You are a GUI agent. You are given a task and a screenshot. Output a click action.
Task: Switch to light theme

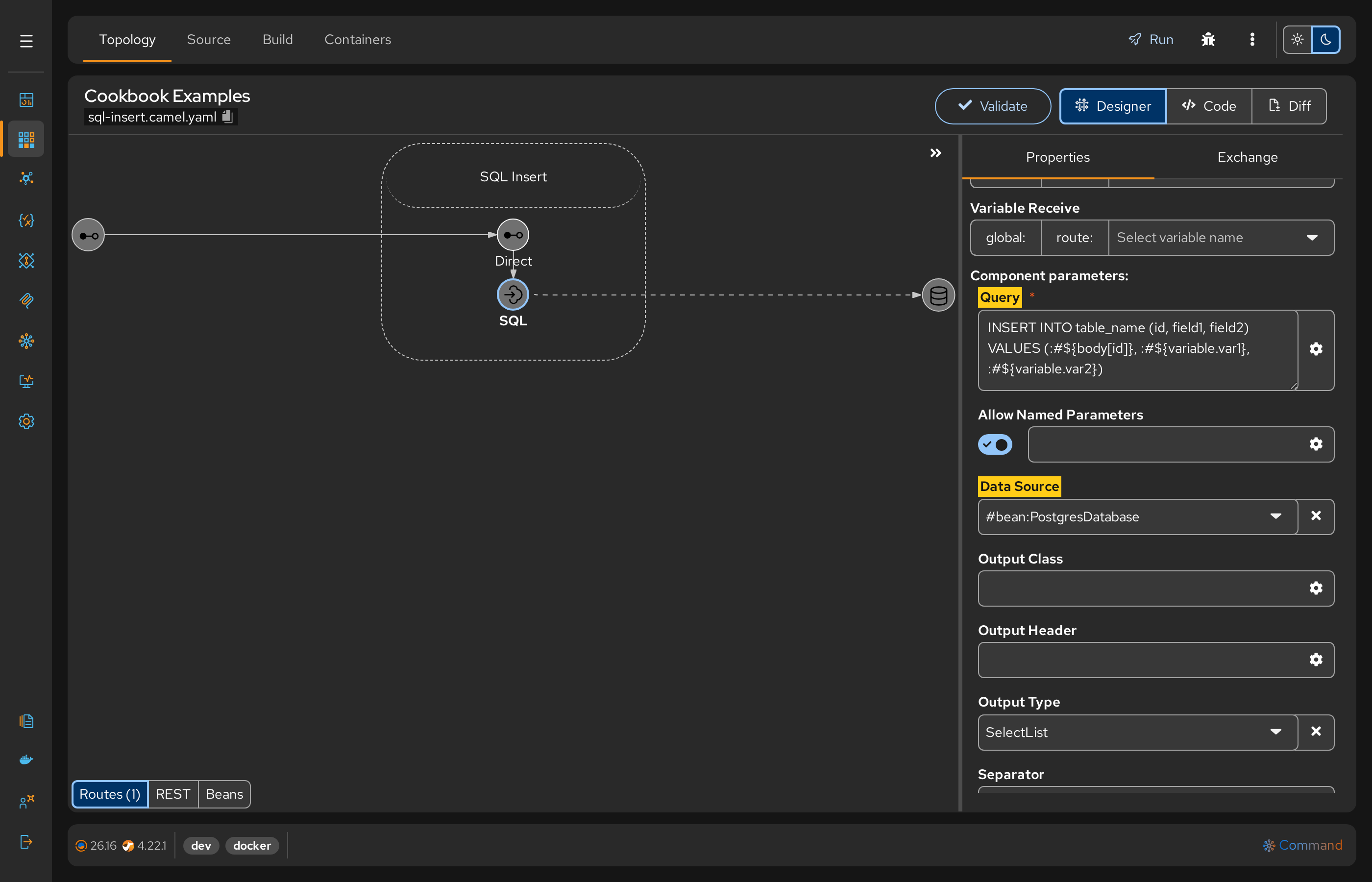[1297, 40]
